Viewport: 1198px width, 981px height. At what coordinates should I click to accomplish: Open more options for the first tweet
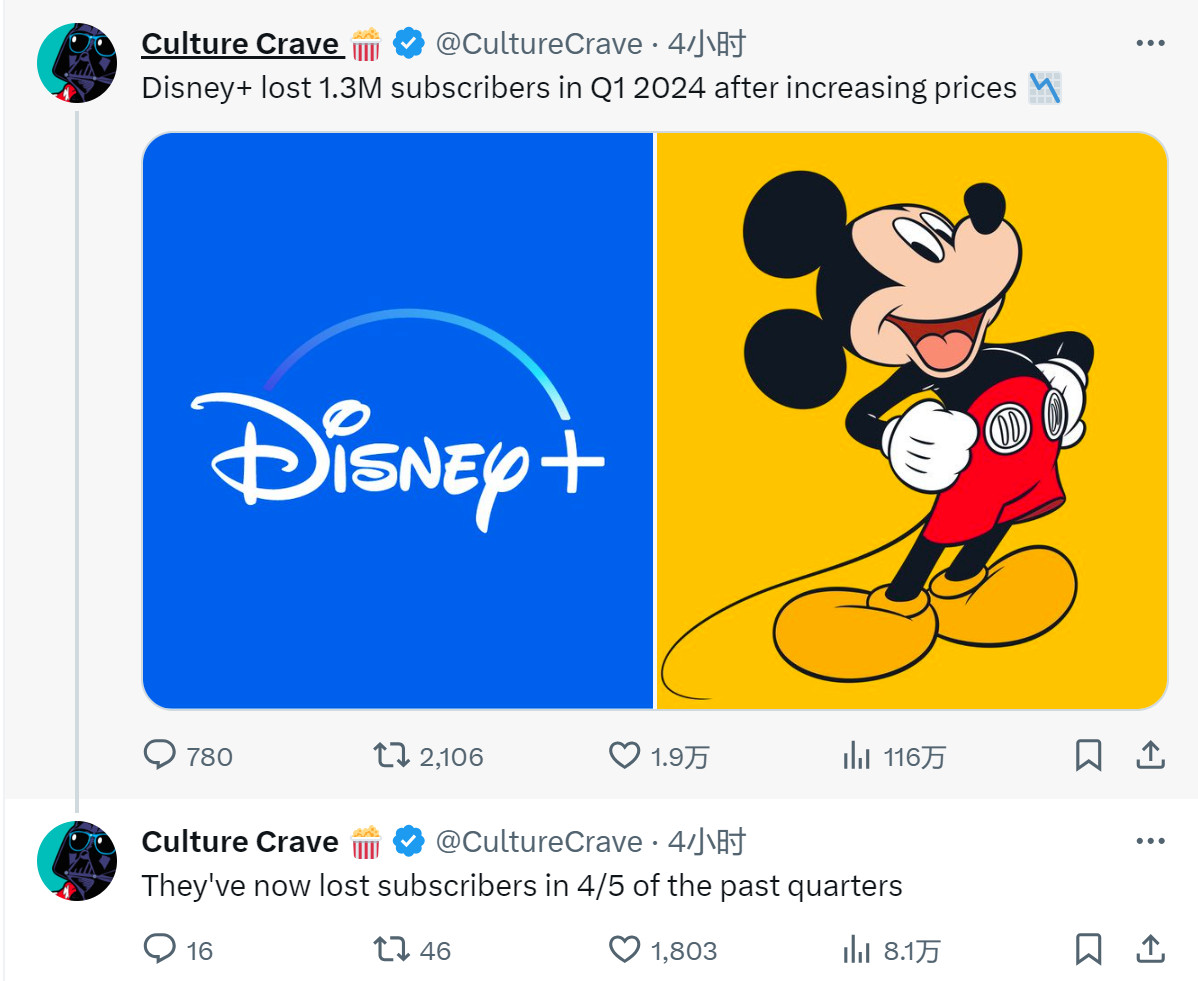coord(1151,43)
